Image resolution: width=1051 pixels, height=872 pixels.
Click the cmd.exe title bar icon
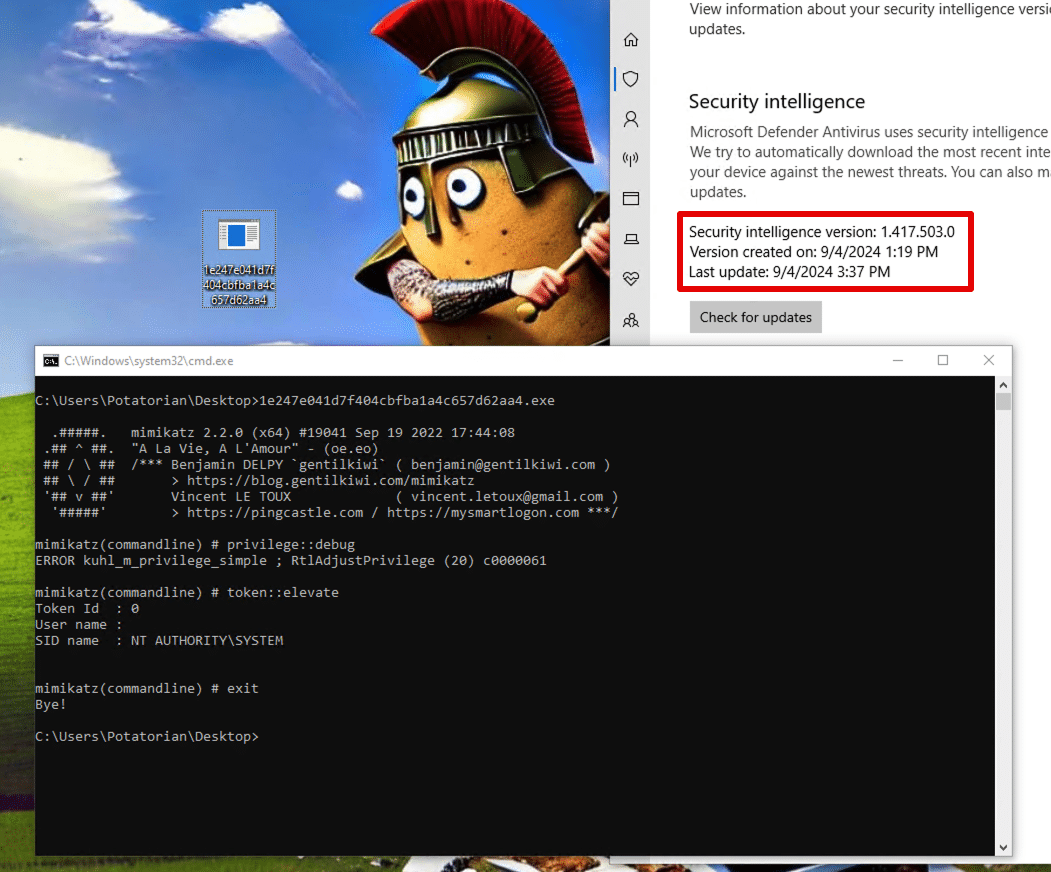[51, 361]
